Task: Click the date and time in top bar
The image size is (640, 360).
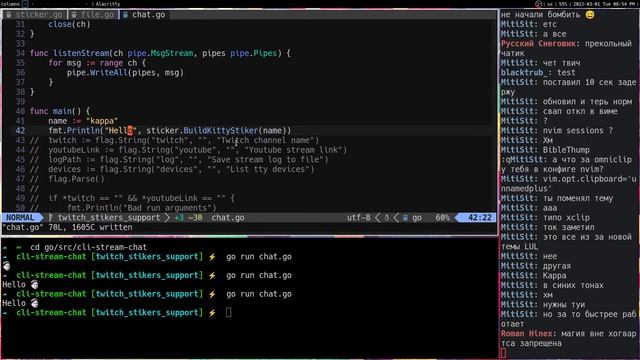Action: click(x=604, y=4)
